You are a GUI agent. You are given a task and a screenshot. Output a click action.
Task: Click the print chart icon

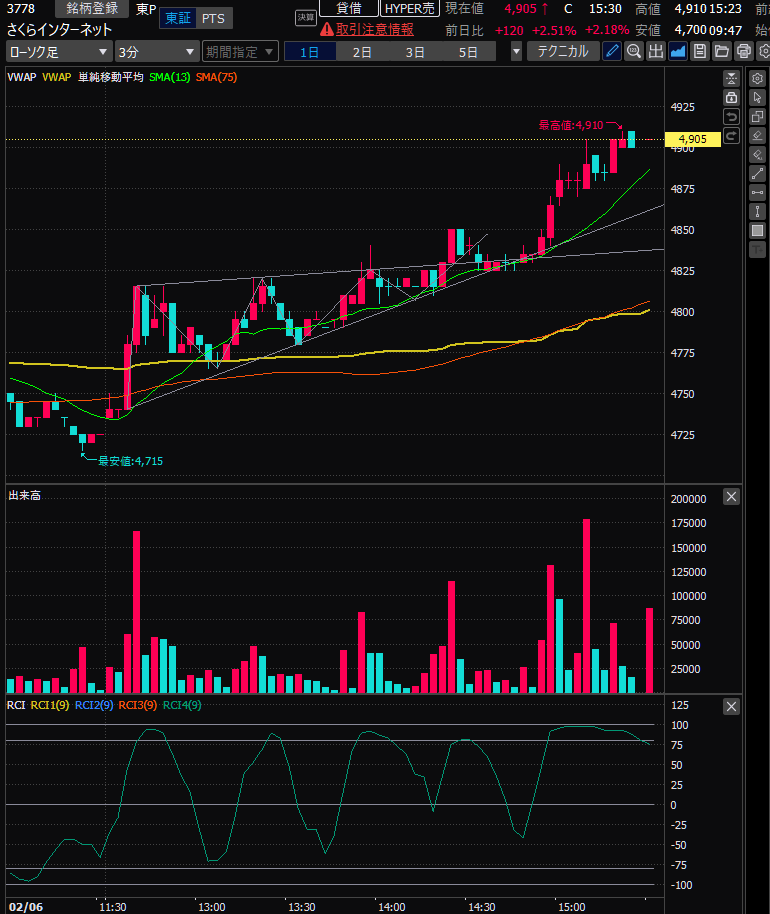click(743, 51)
